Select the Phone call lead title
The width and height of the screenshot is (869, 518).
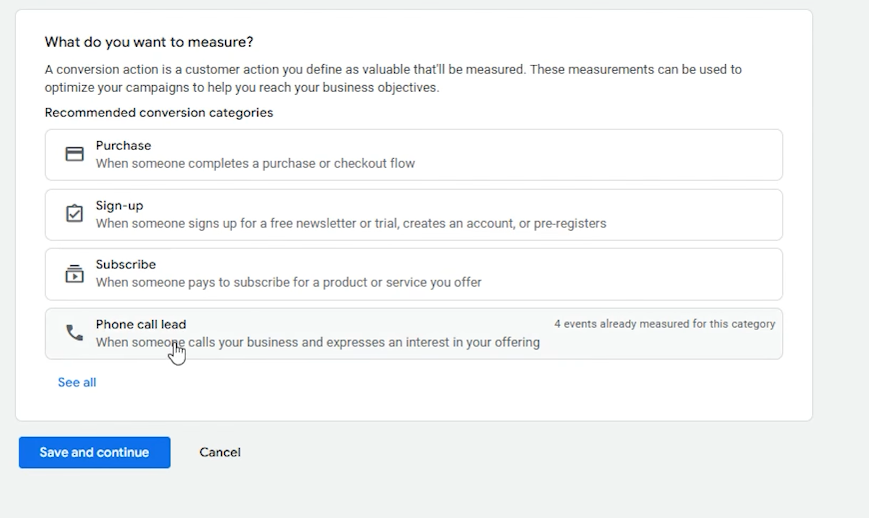coord(141,324)
